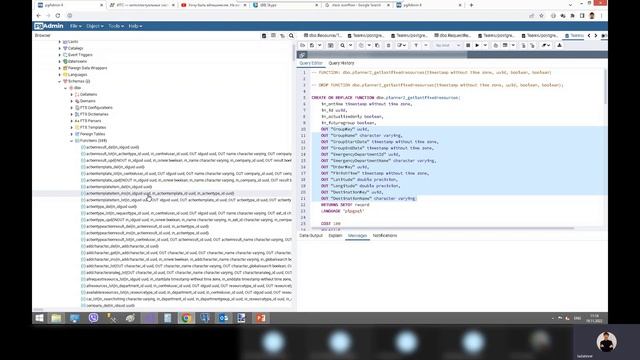640x360 pixels.
Task: Click the Filter funnel icon
Action: pyautogui.click(x=416, y=45)
